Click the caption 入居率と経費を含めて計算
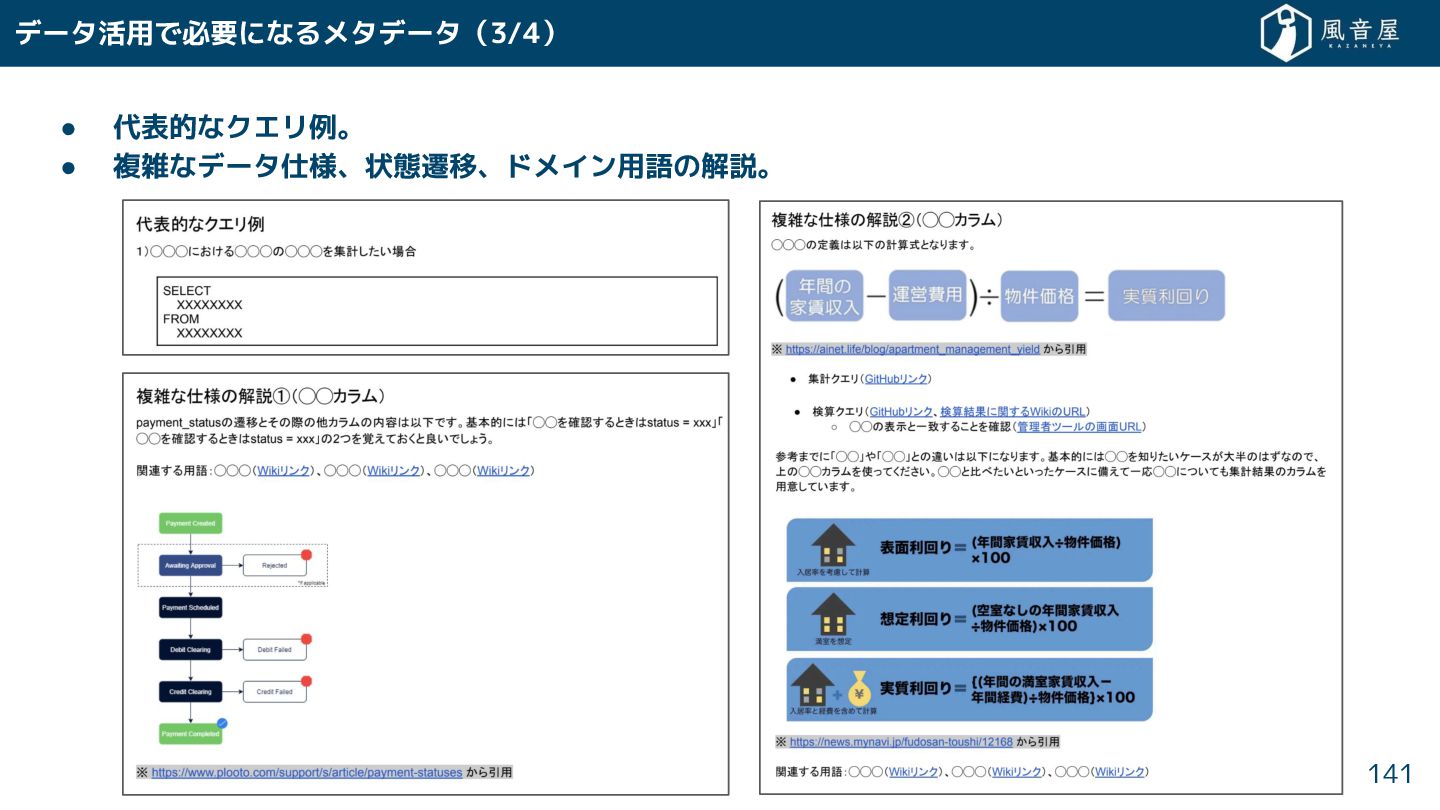 [x=833, y=711]
